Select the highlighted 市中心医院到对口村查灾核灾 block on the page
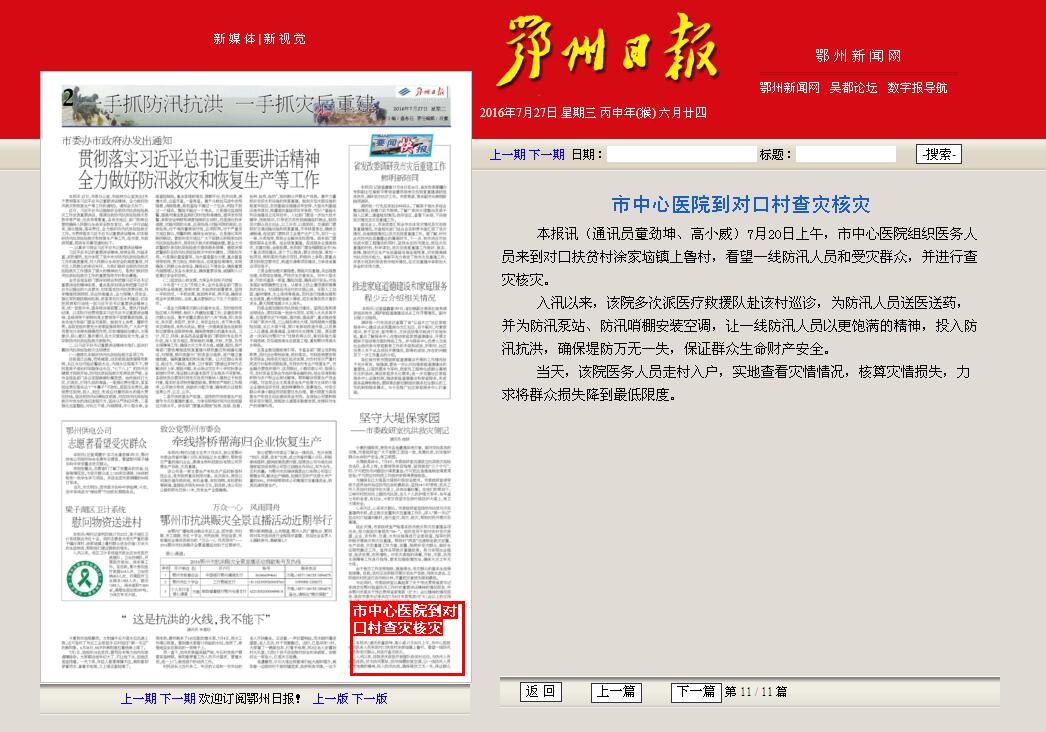The width and height of the screenshot is (1046, 732). tap(407, 639)
